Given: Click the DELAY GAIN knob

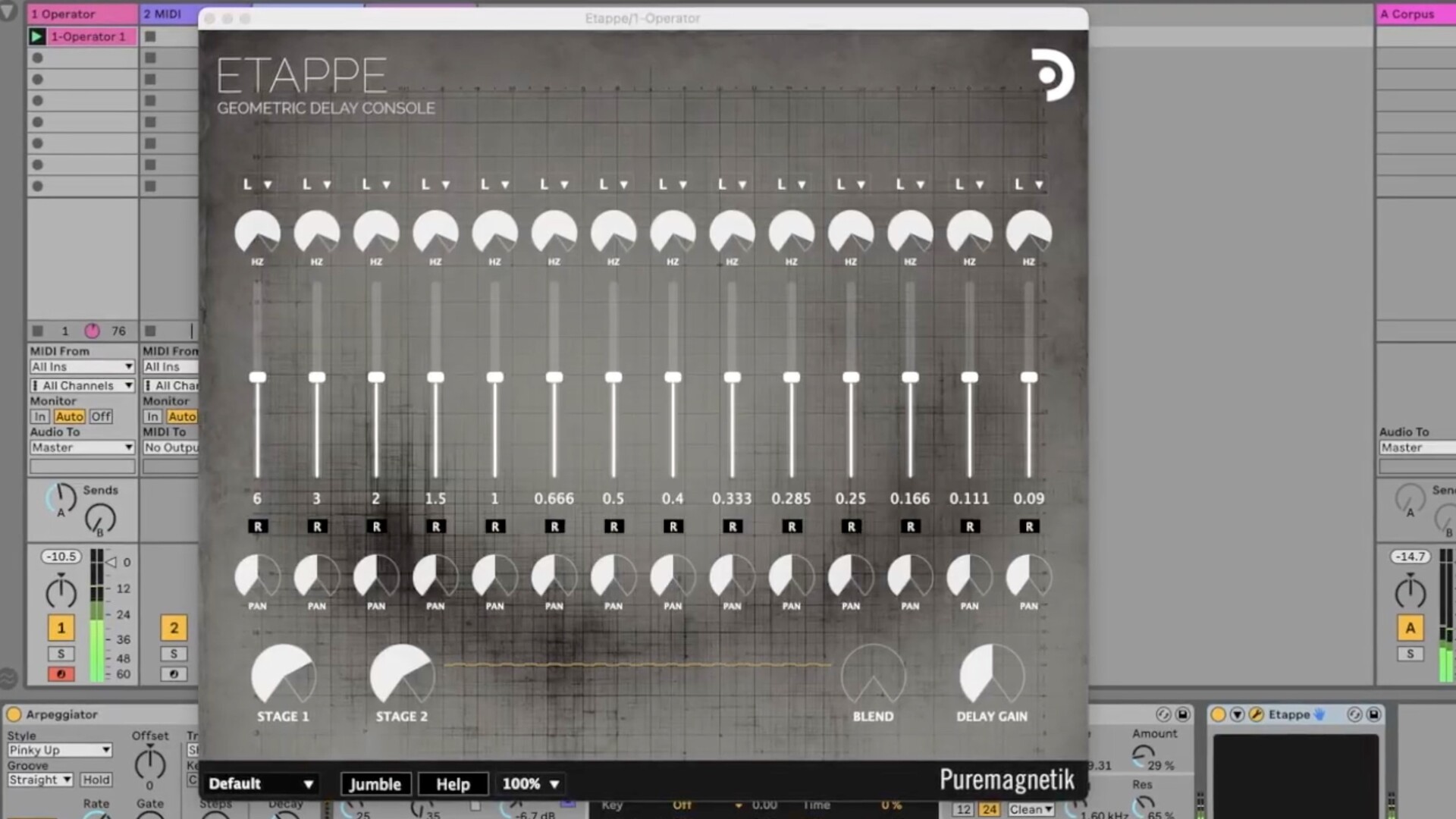Looking at the screenshot, I should (992, 675).
